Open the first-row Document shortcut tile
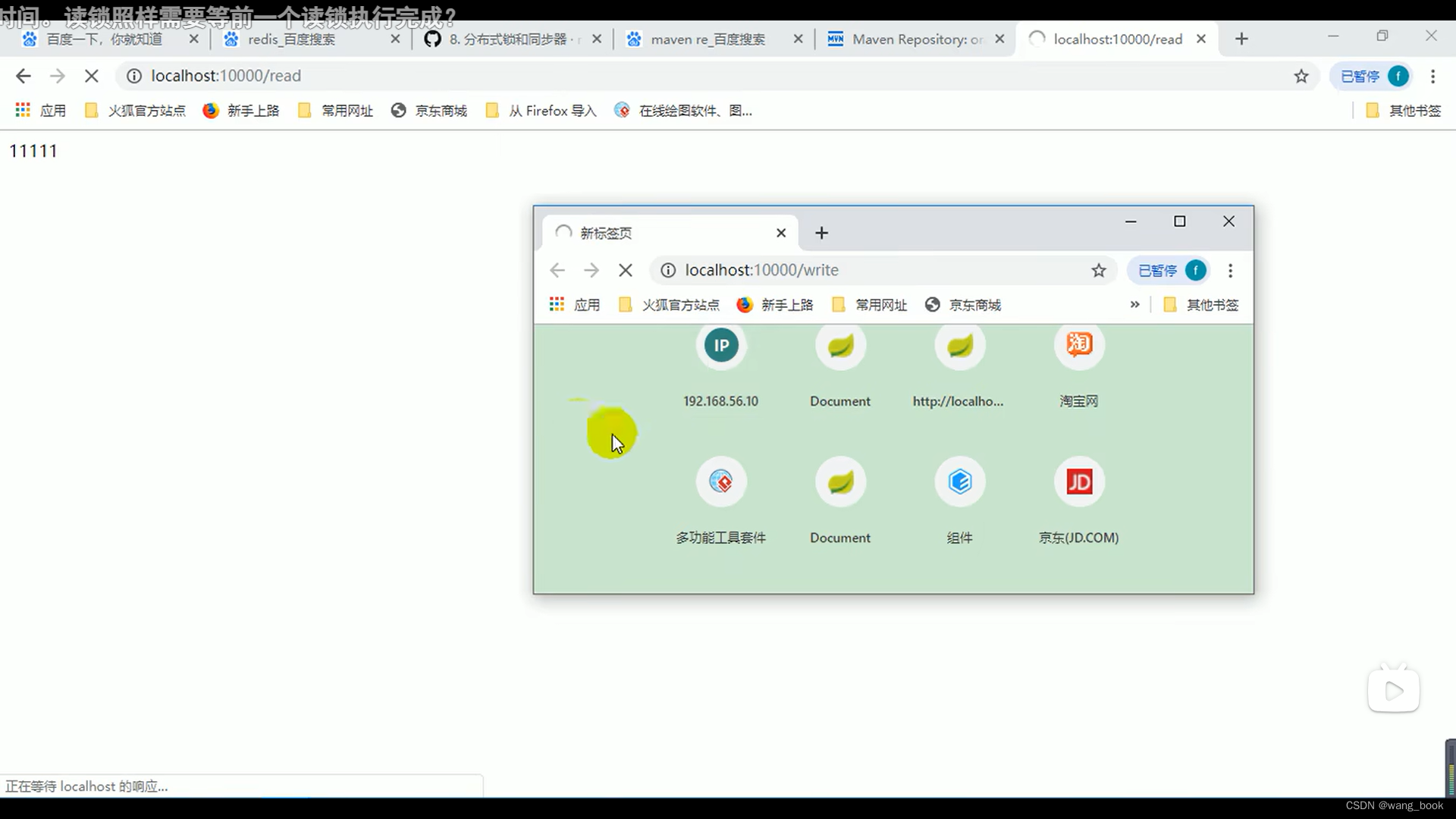The width and height of the screenshot is (1456, 819). 840,369
